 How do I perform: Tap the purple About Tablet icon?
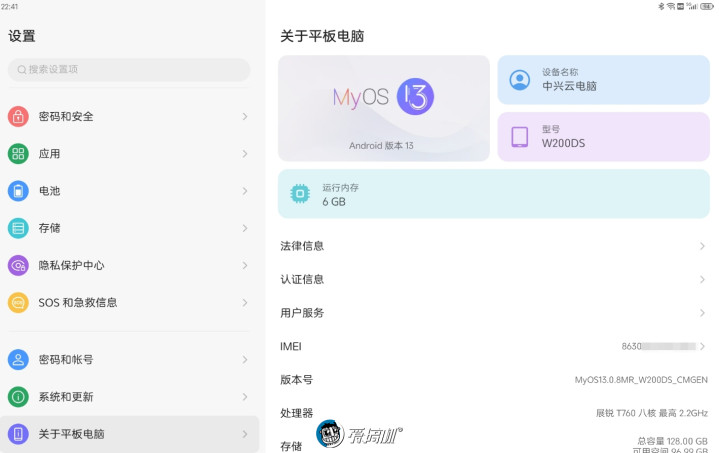[x=18, y=434]
